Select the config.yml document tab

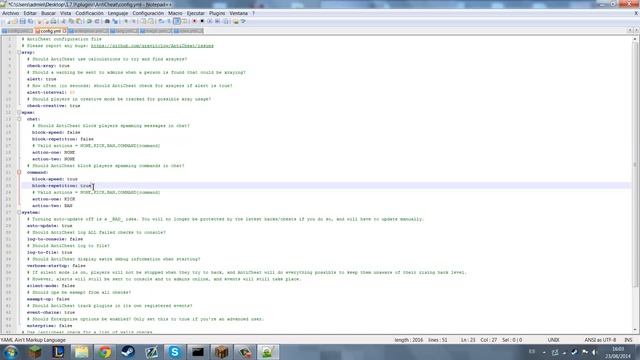click(x=50, y=31)
